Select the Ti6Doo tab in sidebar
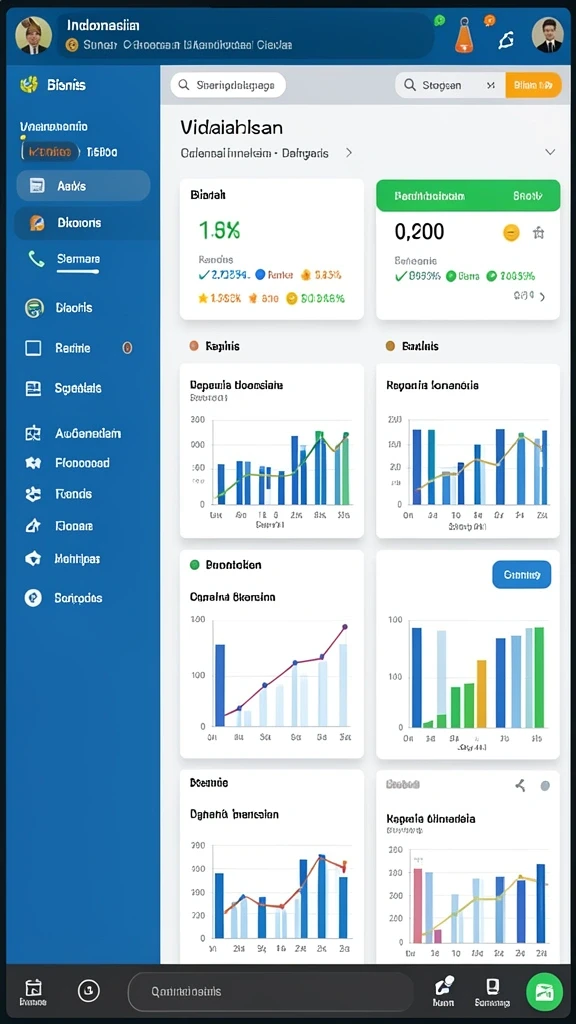 click(x=102, y=152)
